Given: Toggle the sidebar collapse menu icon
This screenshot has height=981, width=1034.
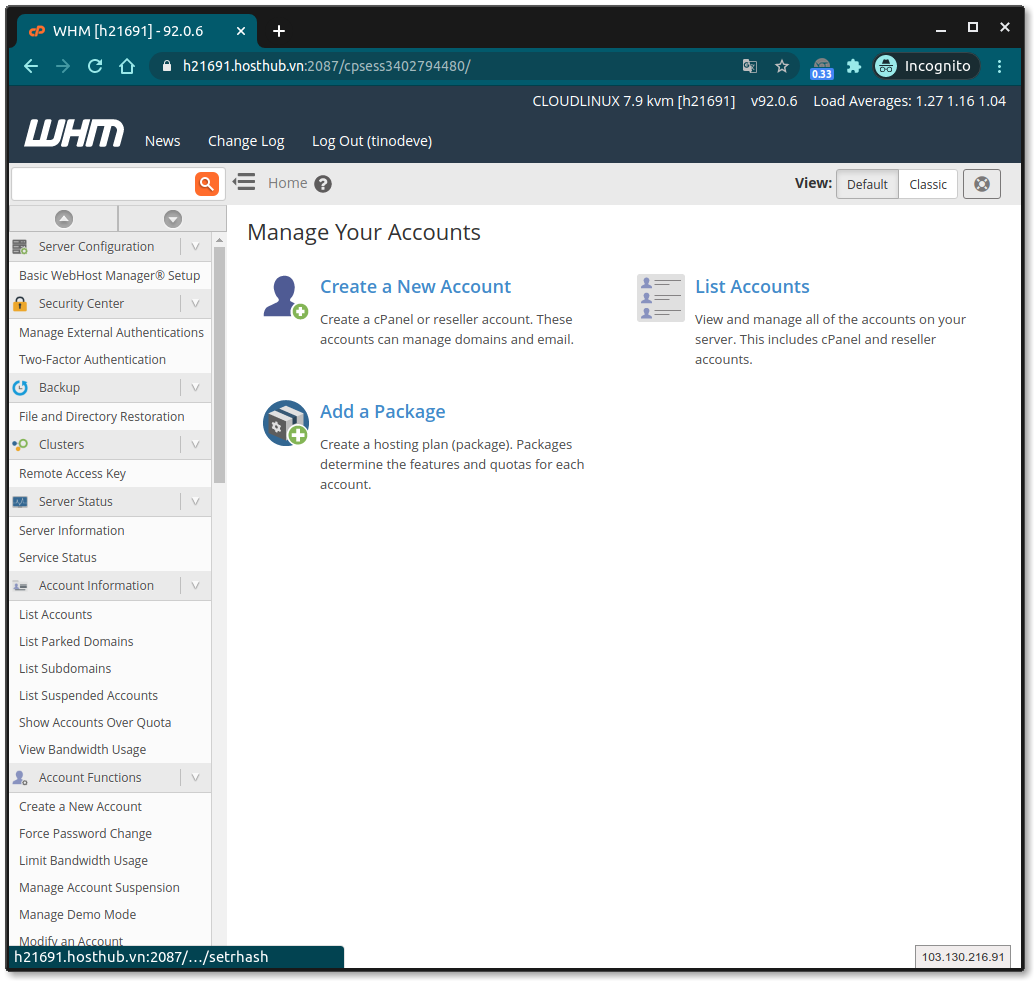Looking at the screenshot, I should tap(244, 182).
